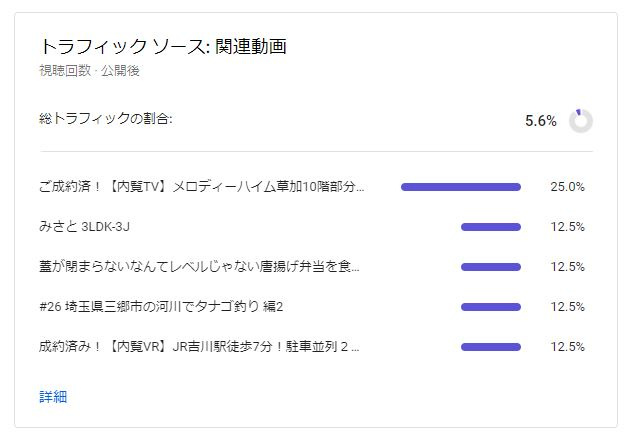Select the メロディーハイム草加10階部分 video title
The width and height of the screenshot is (629, 443).
coord(201,187)
